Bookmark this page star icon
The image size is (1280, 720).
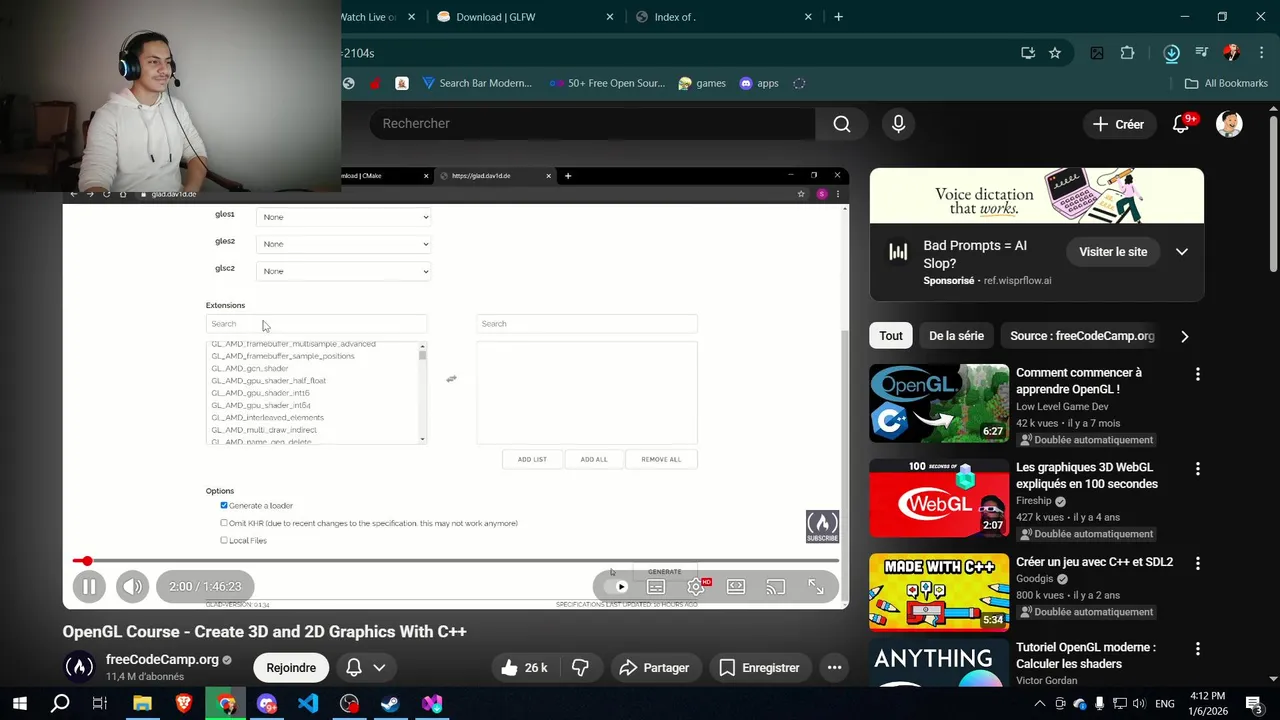tap(1055, 53)
